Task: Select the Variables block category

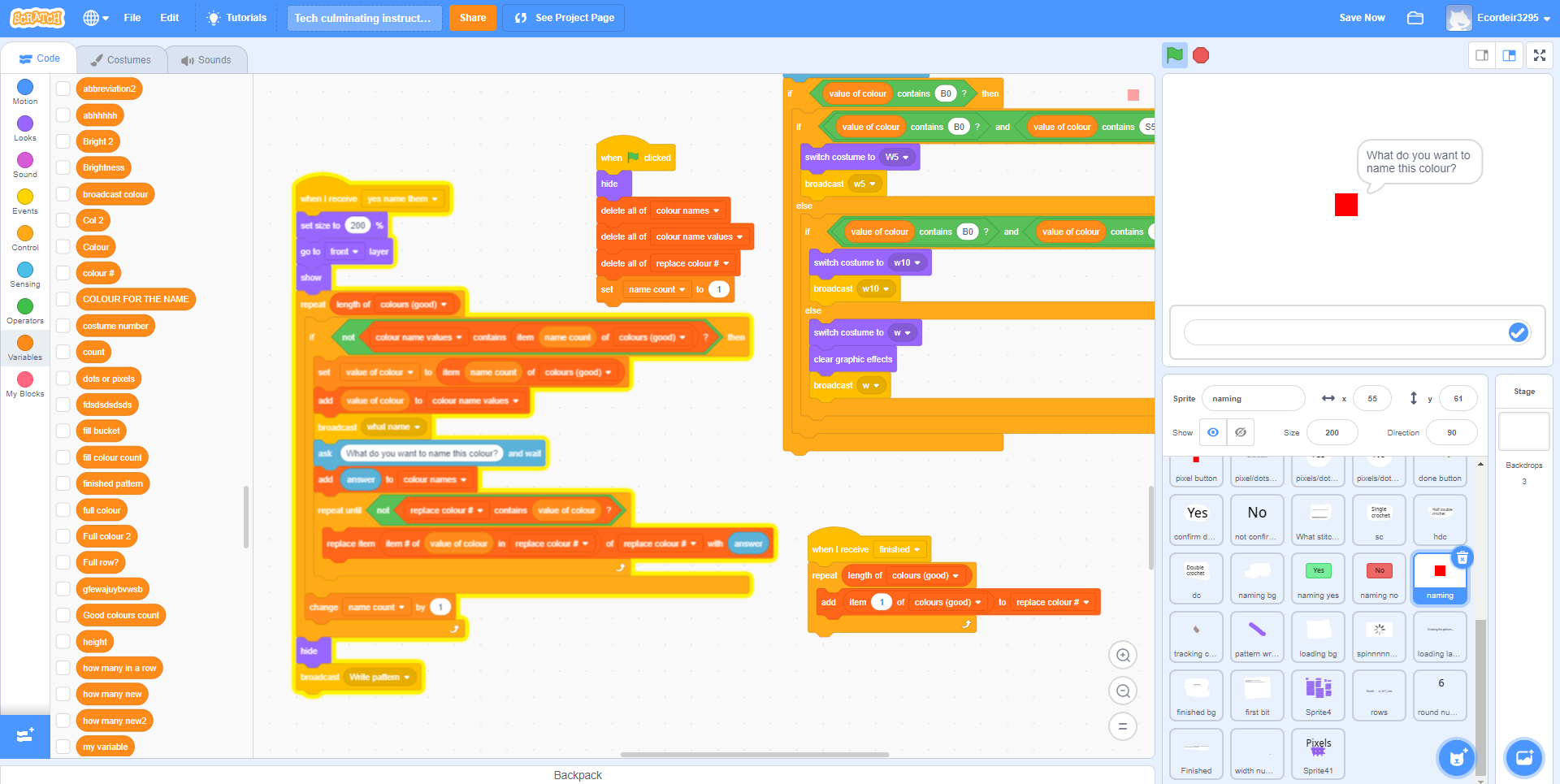Action: point(25,348)
